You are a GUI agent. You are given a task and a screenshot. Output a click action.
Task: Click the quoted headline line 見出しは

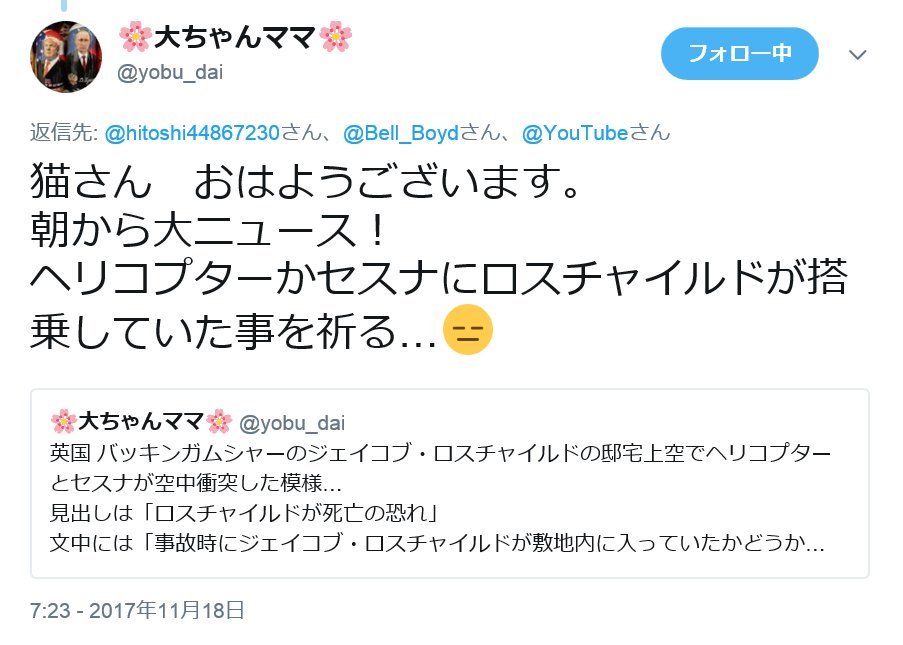(x=244, y=513)
